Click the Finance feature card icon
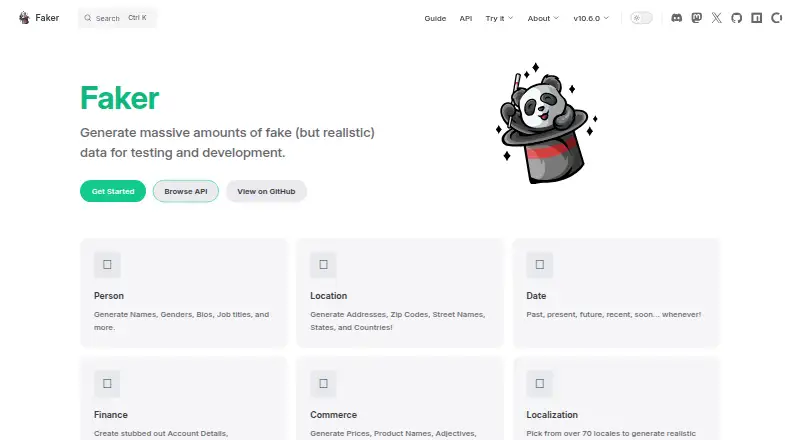The height and width of the screenshot is (440, 800). click(x=107, y=383)
